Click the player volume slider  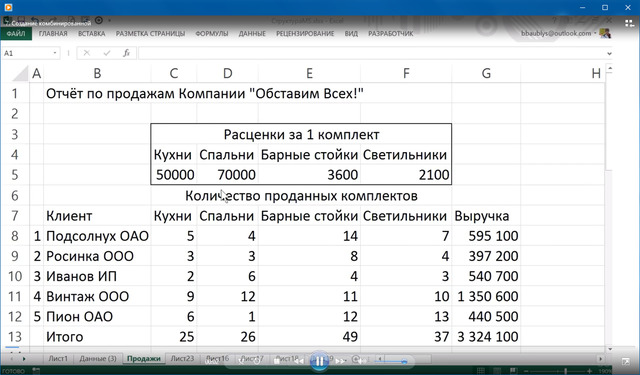pos(392,361)
